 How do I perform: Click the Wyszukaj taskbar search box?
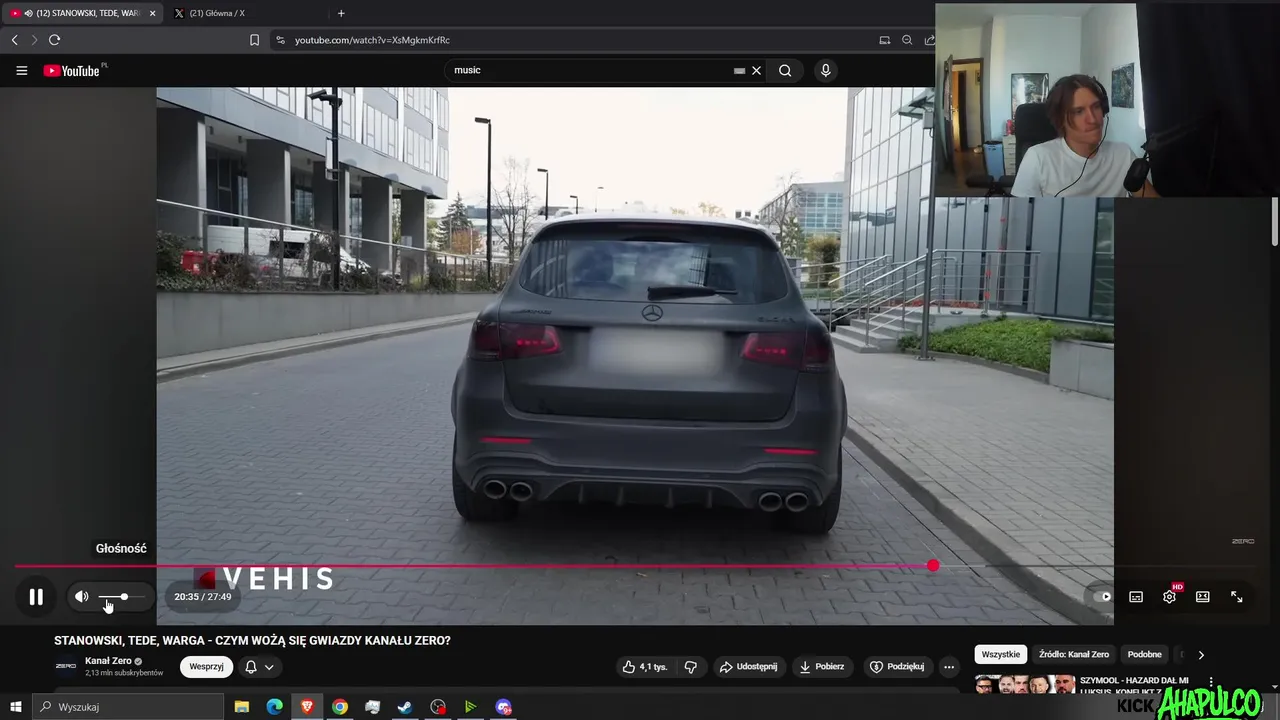pyautogui.click(x=128, y=707)
